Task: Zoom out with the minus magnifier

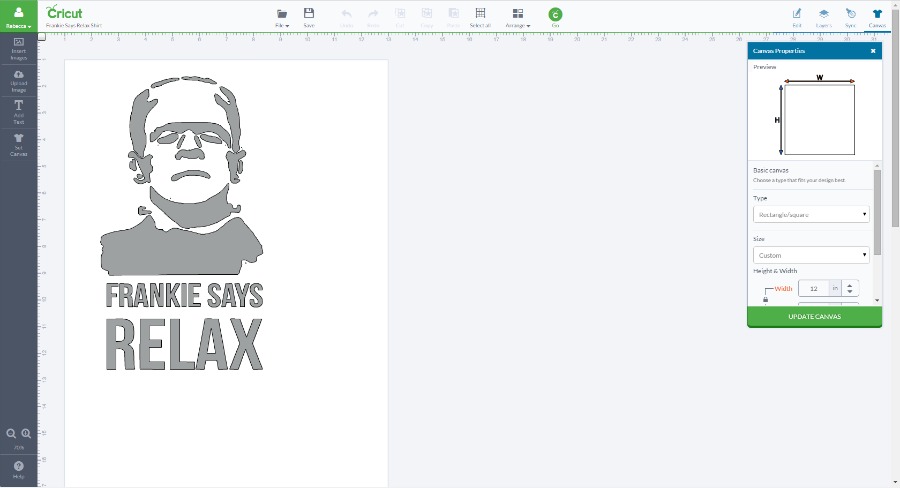Action: pos(11,433)
